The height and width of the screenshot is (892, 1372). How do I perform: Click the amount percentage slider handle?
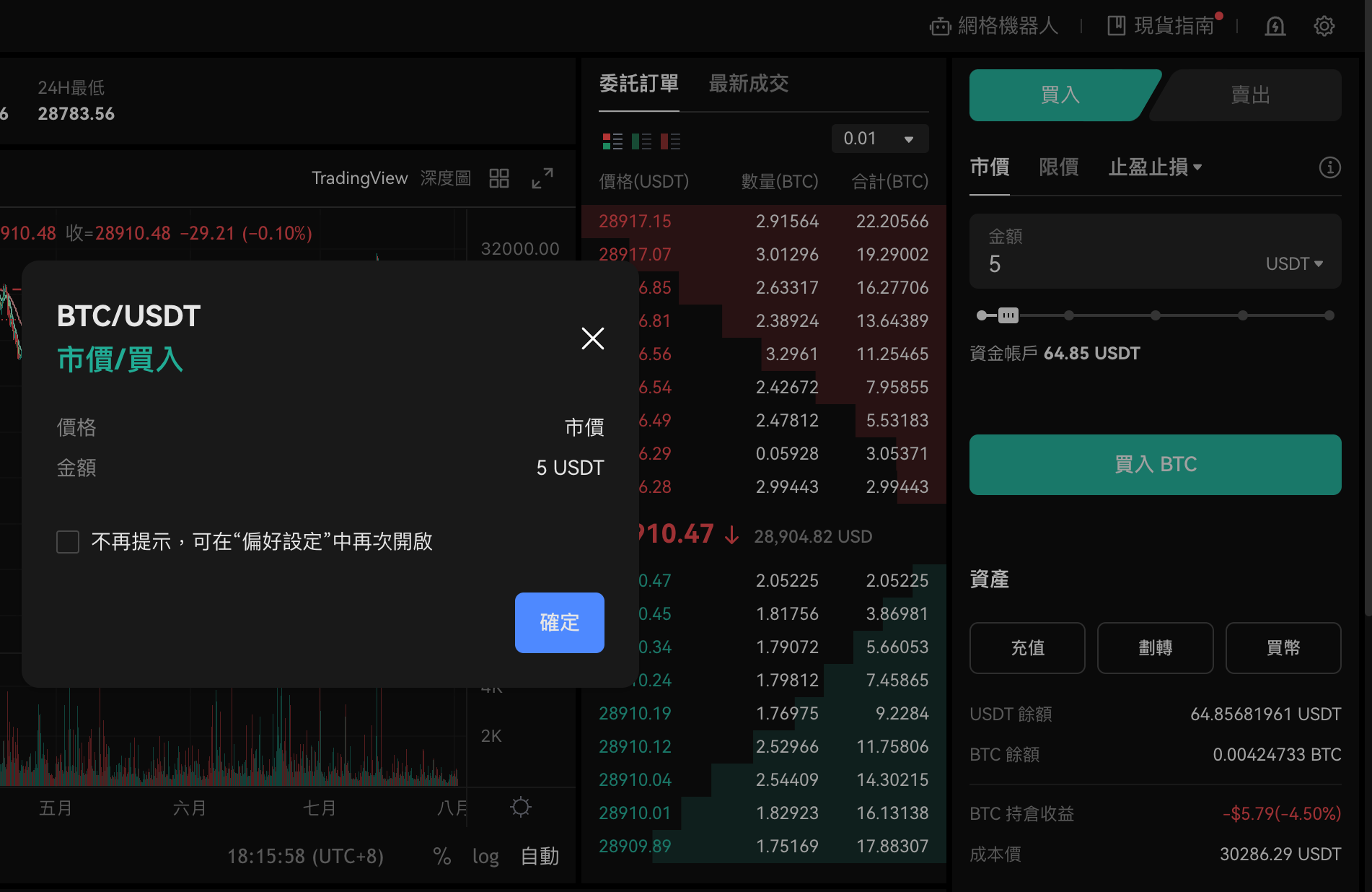point(1008,315)
